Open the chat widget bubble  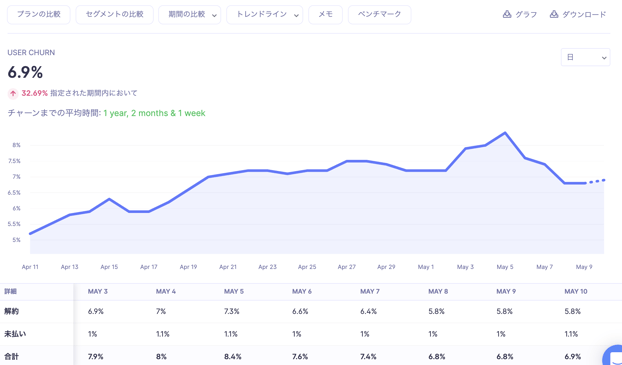coord(613,356)
